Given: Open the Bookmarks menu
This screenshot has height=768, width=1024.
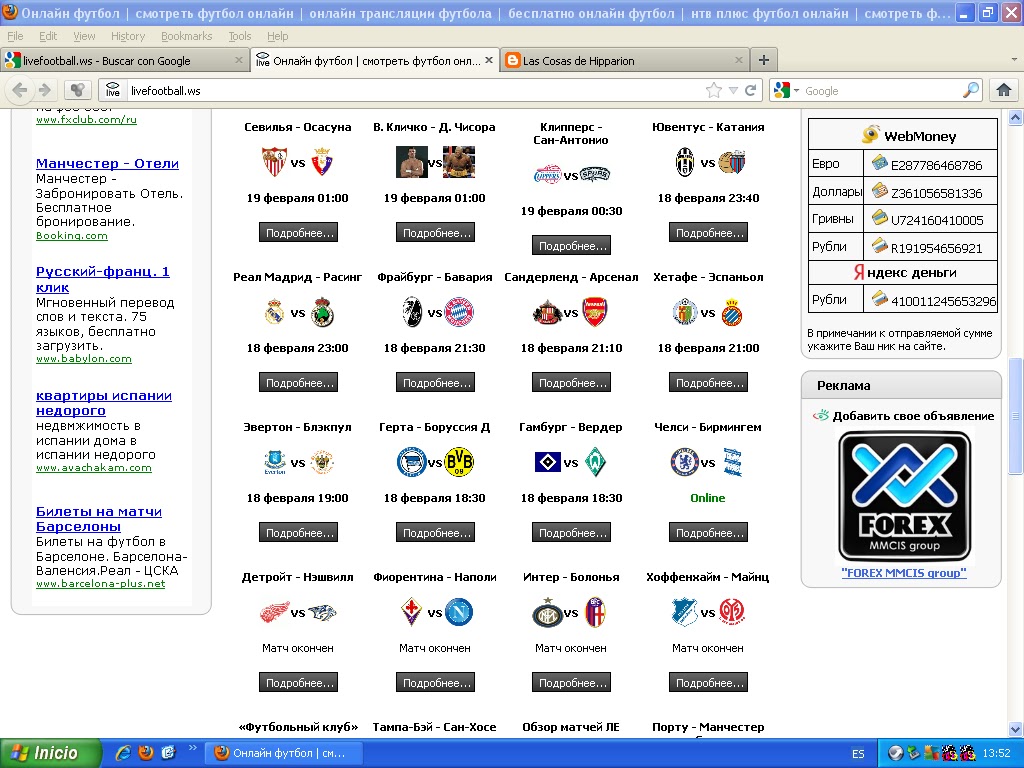Looking at the screenshot, I should [187, 36].
